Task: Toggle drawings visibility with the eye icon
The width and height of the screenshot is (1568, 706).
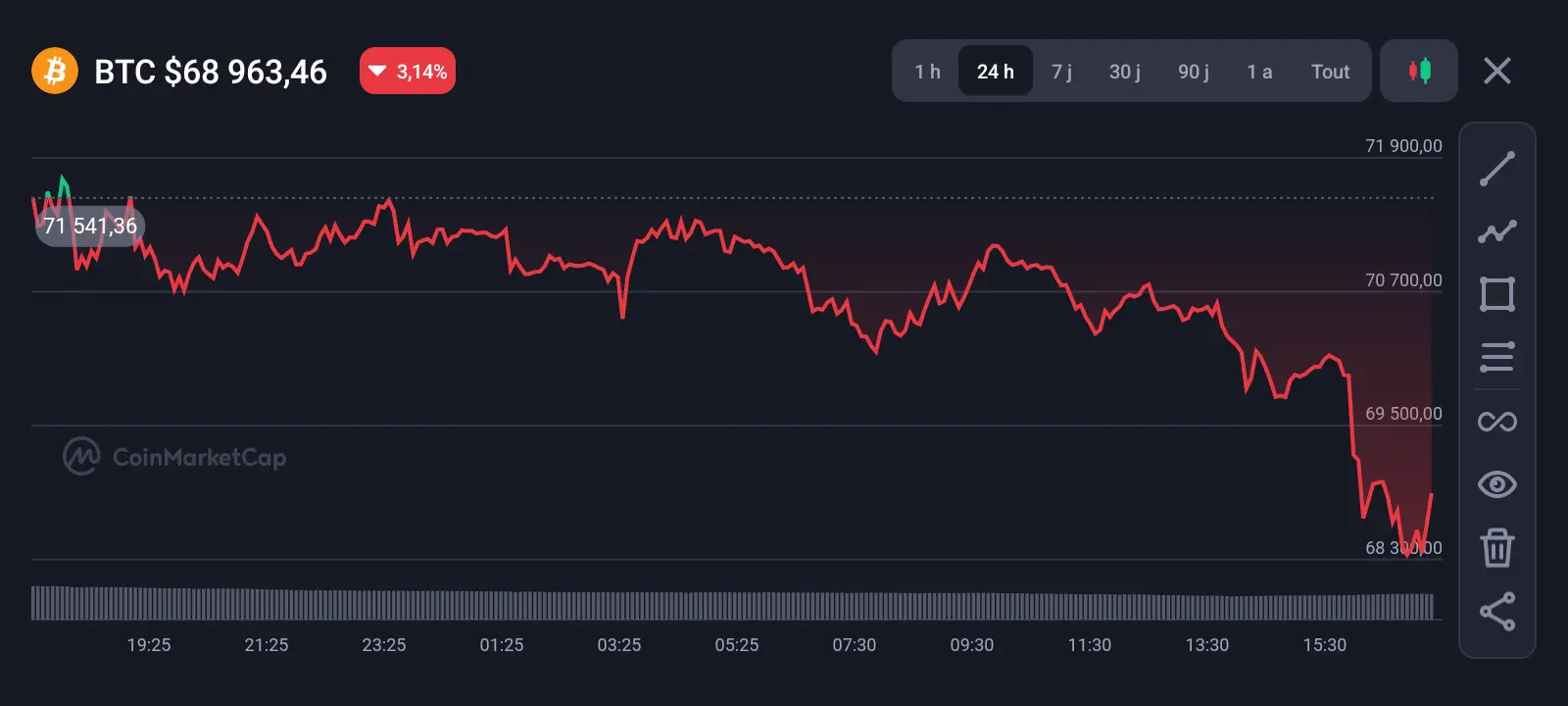Action: click(1497, 484)
